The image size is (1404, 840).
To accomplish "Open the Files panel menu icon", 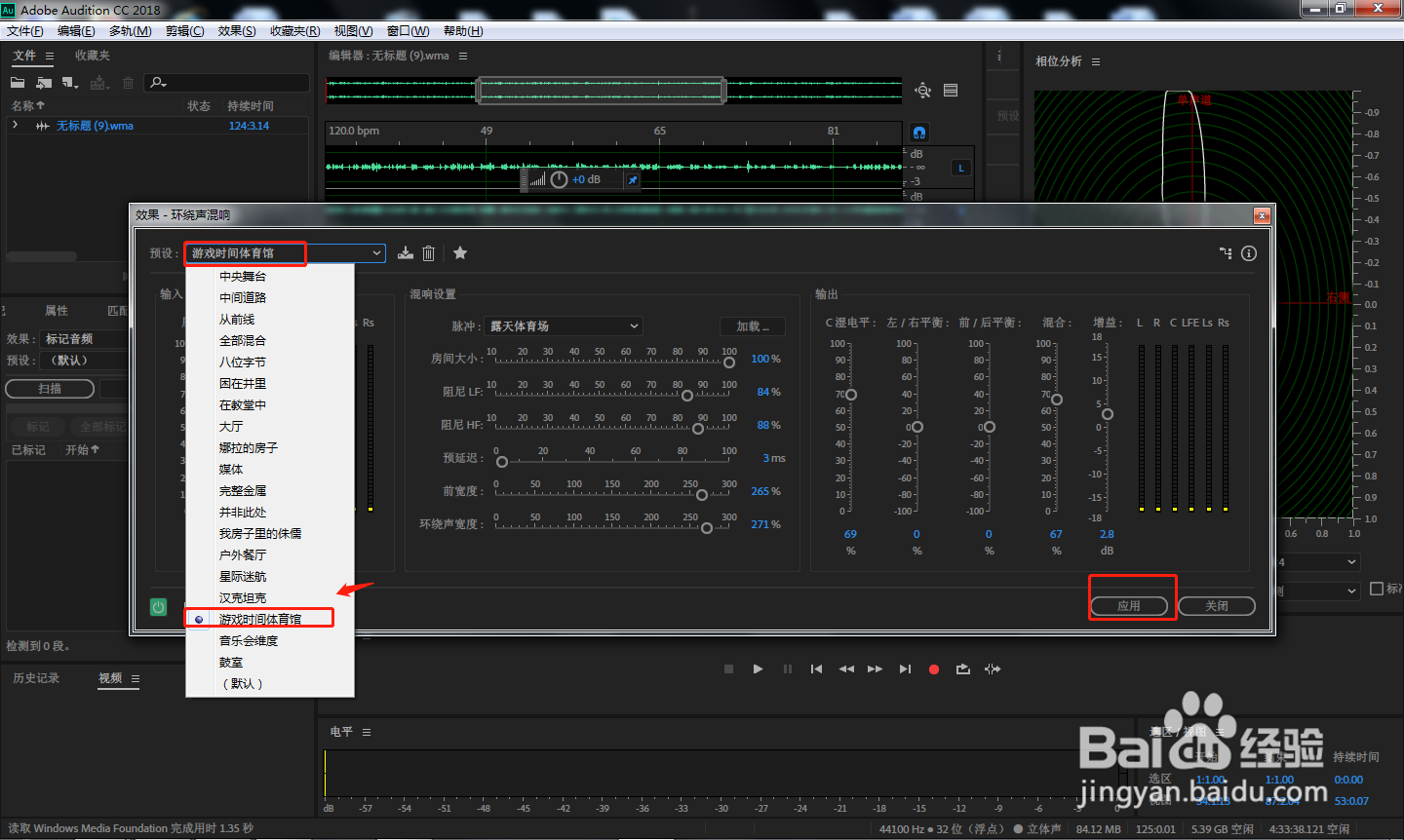I will pos(50,57).
